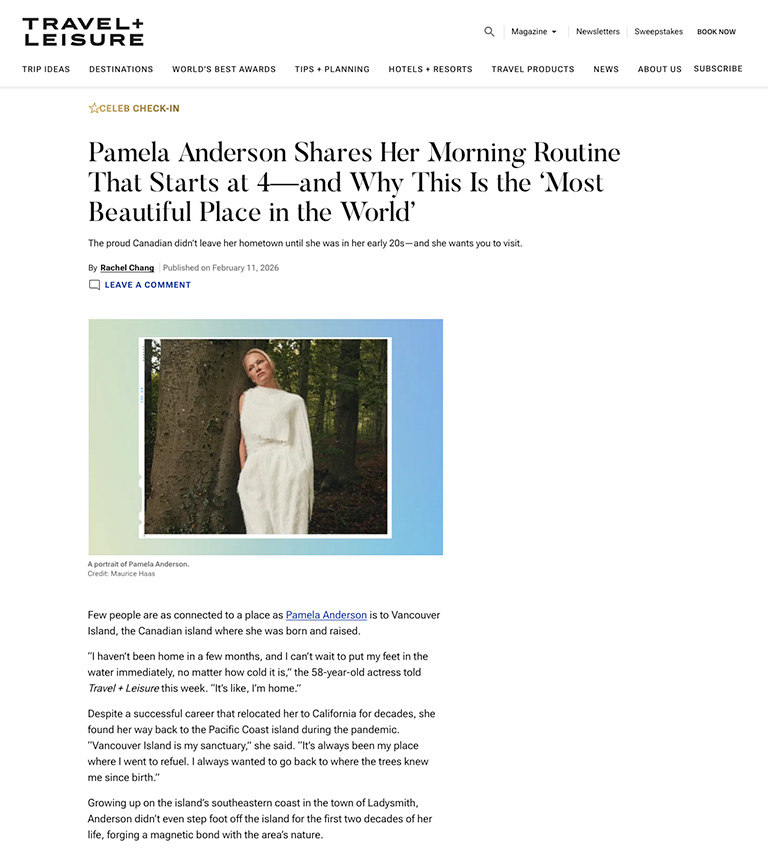Go to the Sweepstakes page
The width and height of the screenshot is (768, 864).
tap(658, 31)
